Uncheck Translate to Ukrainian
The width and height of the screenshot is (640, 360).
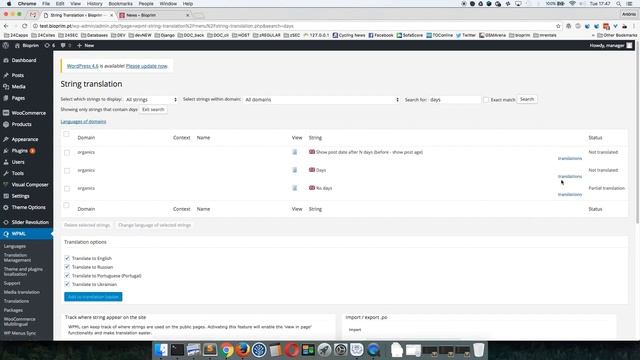coord(67,284)
